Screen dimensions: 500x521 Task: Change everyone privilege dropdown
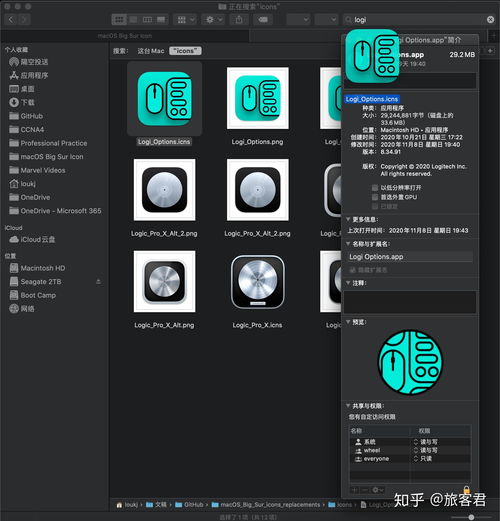[423, 459]
